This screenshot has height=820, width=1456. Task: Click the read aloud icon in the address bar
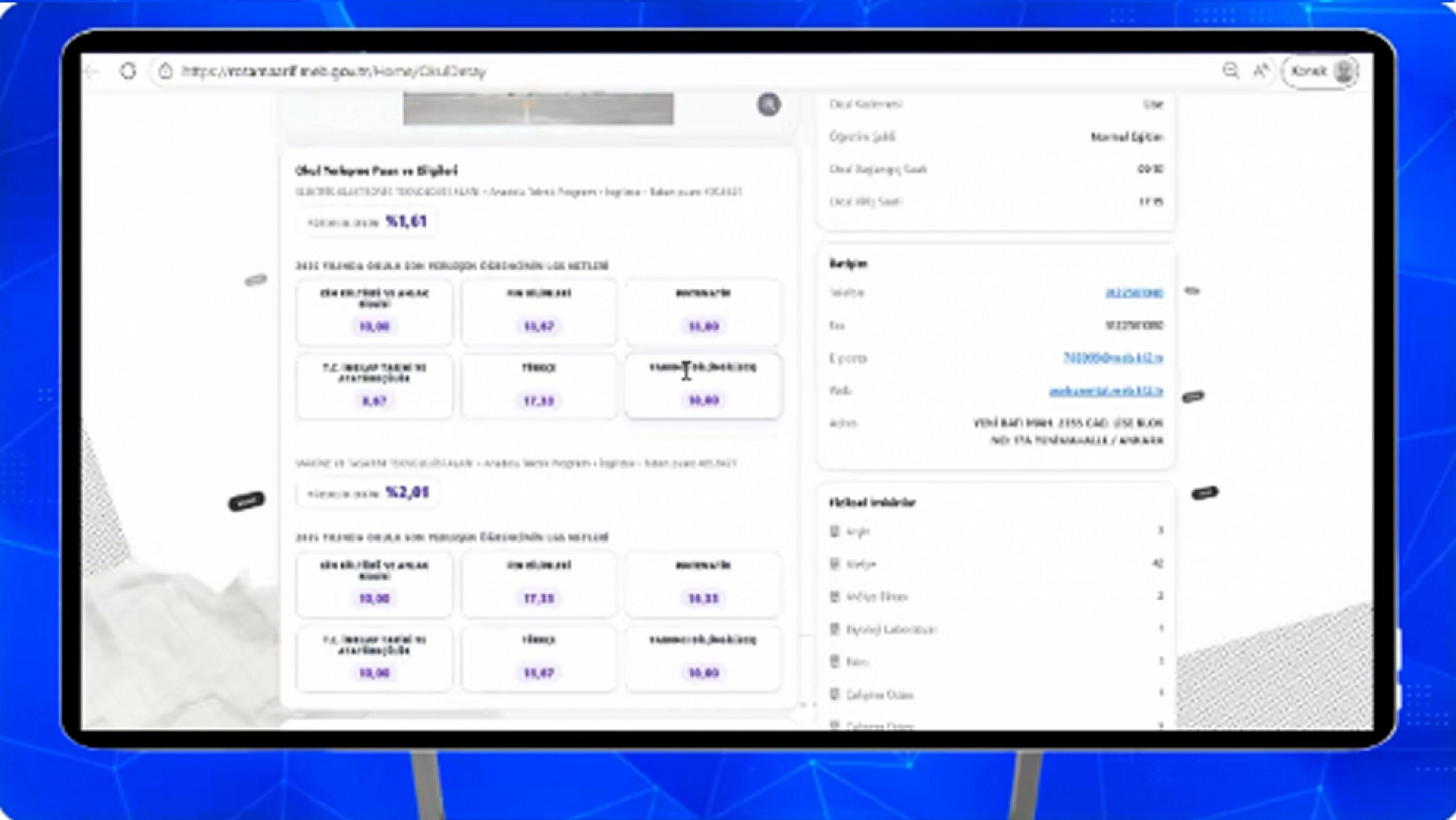[1261, 71]
